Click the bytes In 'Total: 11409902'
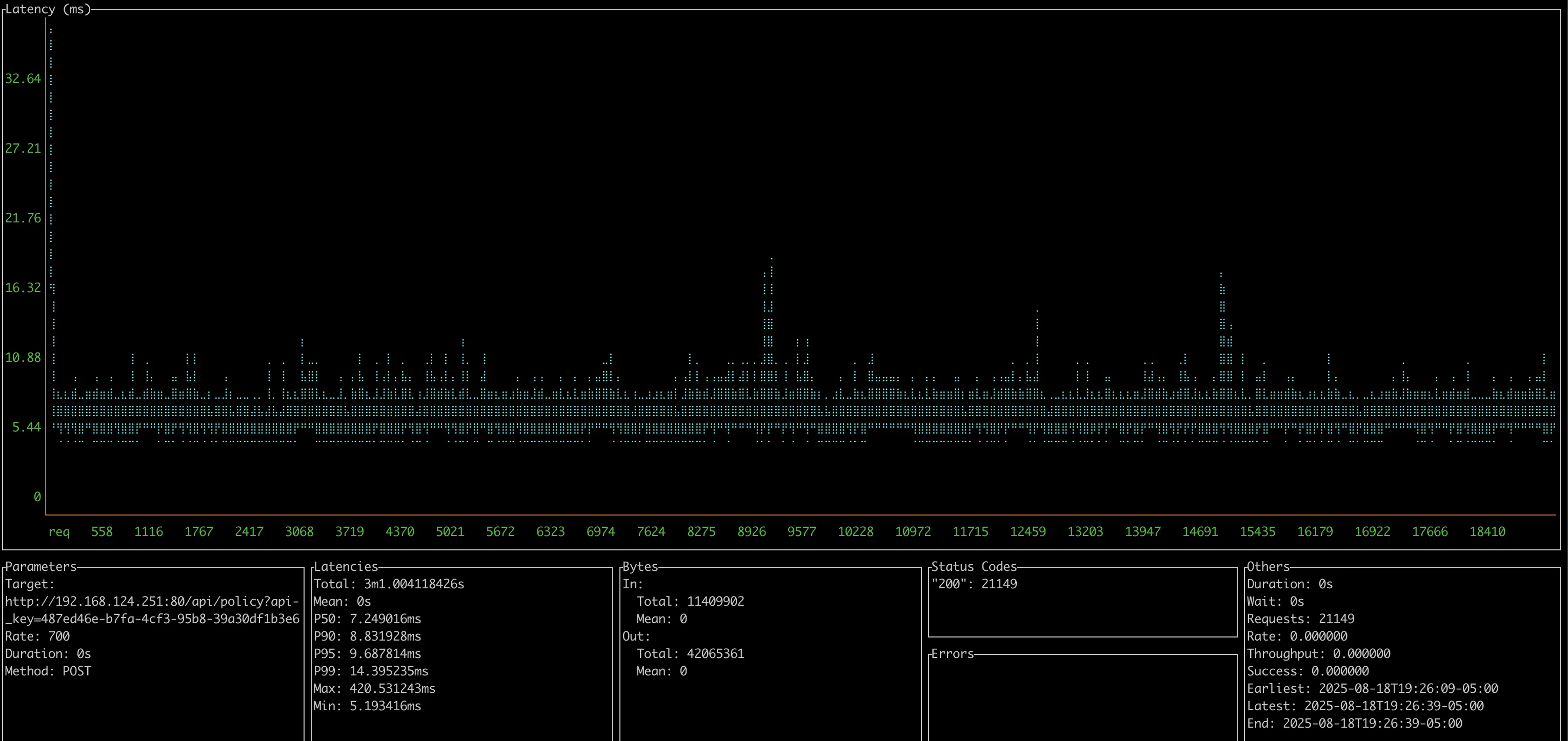Viewport: 1568px width, 741px height. 690,602
